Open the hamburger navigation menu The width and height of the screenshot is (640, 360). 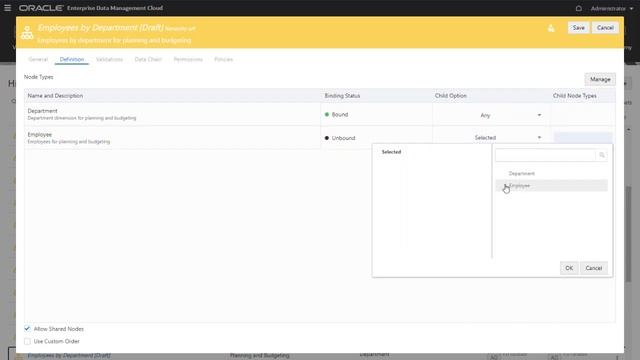pos(7,8)
